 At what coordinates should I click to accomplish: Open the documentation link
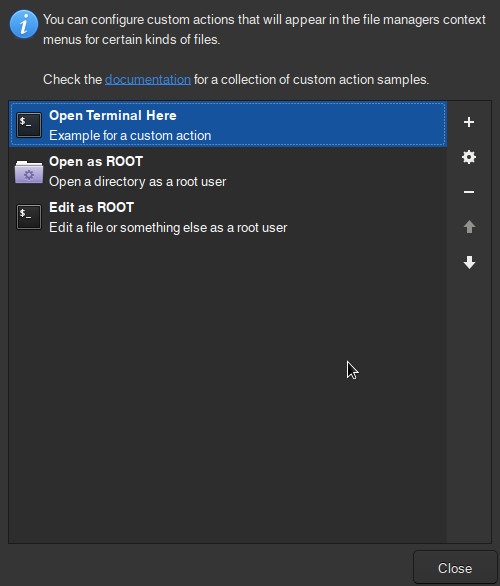point(148,80)
